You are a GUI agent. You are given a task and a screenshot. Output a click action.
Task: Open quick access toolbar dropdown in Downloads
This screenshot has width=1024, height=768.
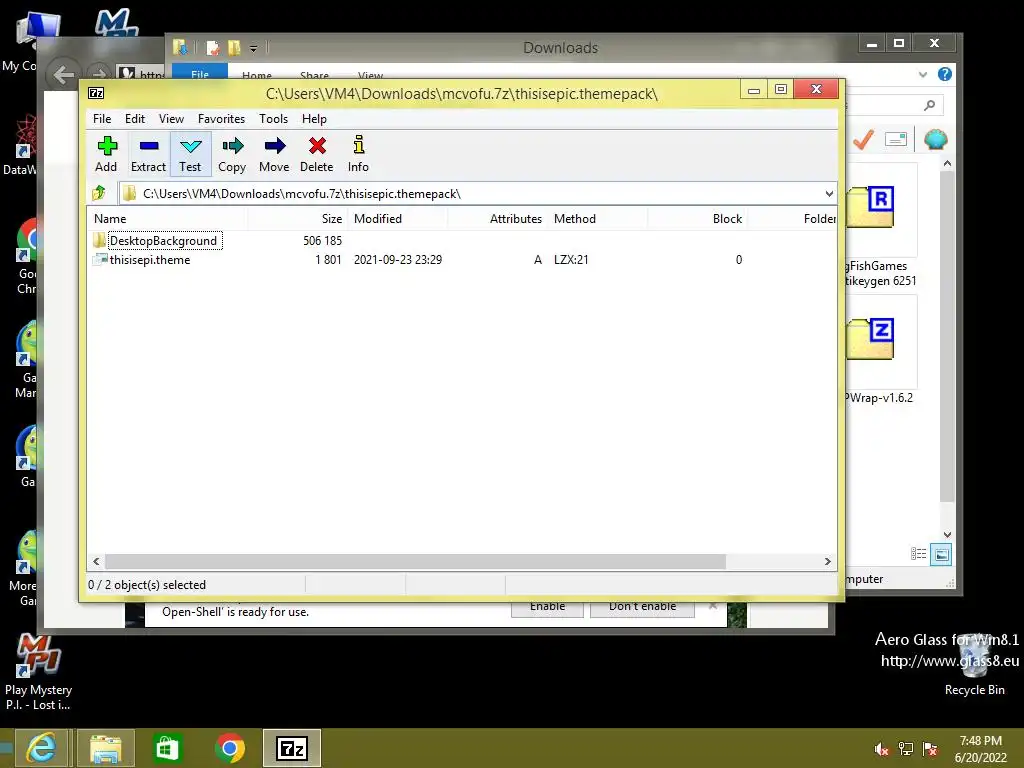pyautogui.click(x=253, y=48)
